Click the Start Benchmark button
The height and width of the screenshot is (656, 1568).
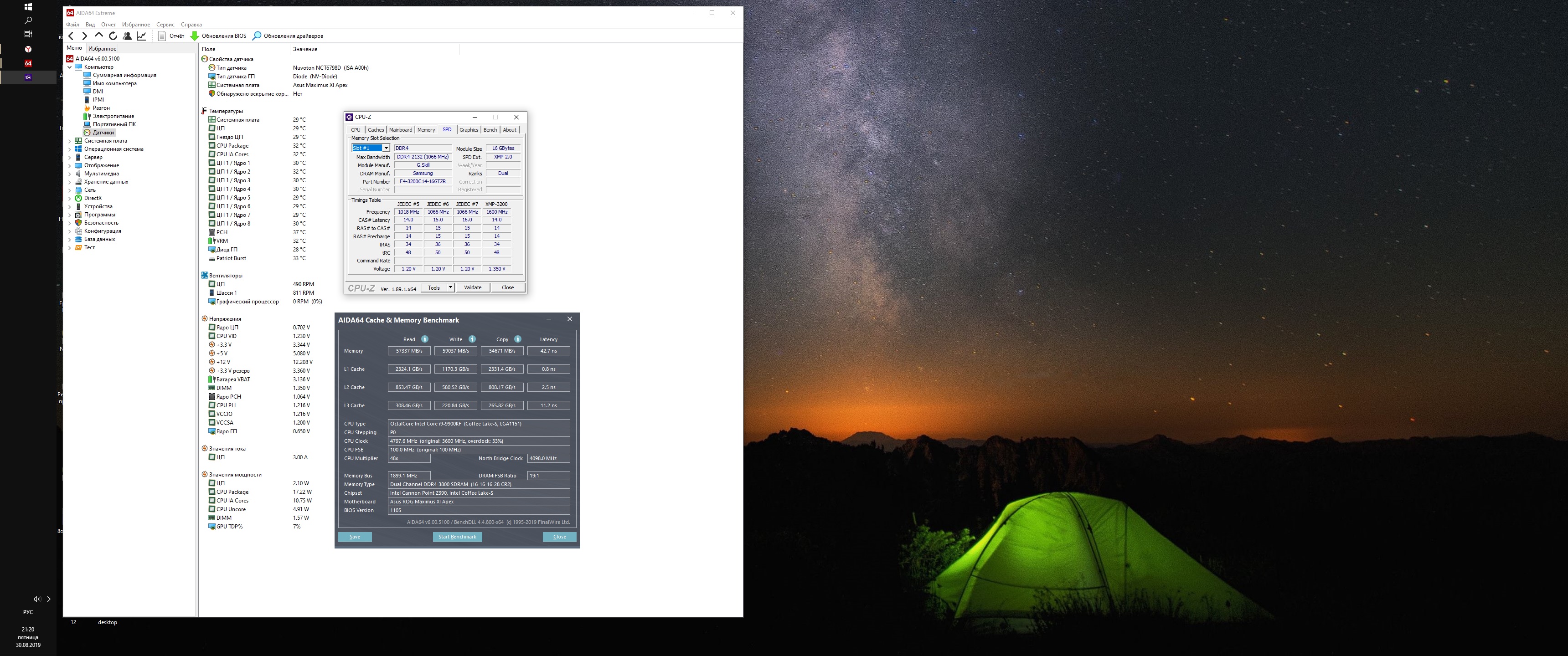[457, 537]
